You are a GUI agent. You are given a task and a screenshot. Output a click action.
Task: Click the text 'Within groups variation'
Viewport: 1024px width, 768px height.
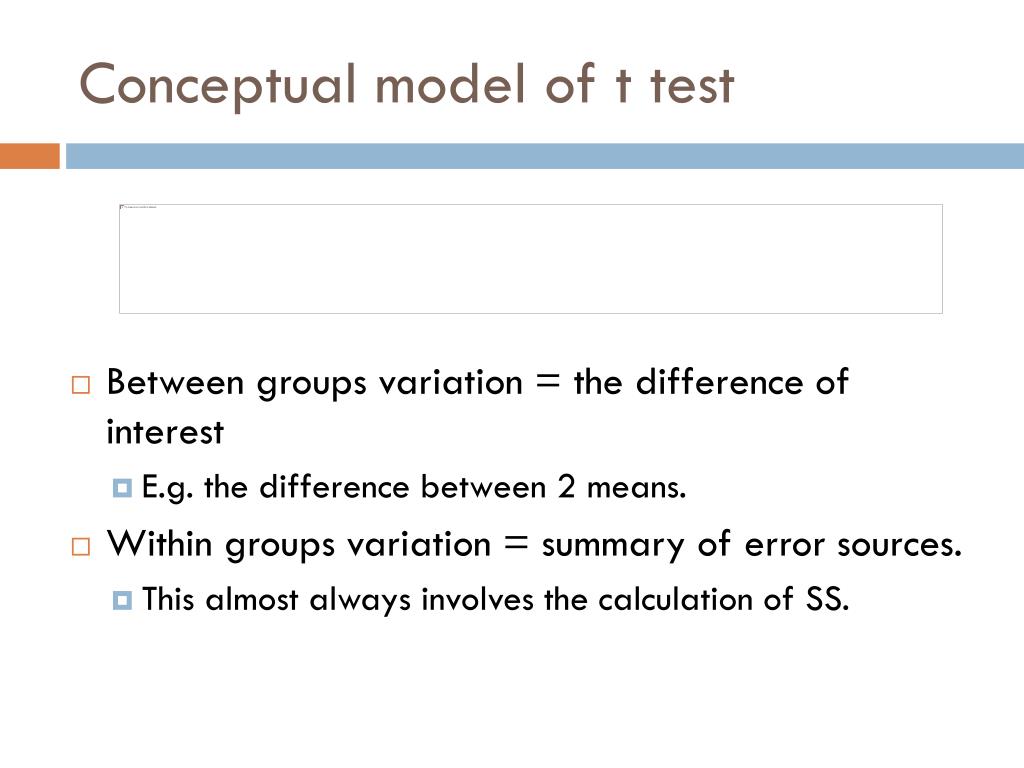[299, 545]
